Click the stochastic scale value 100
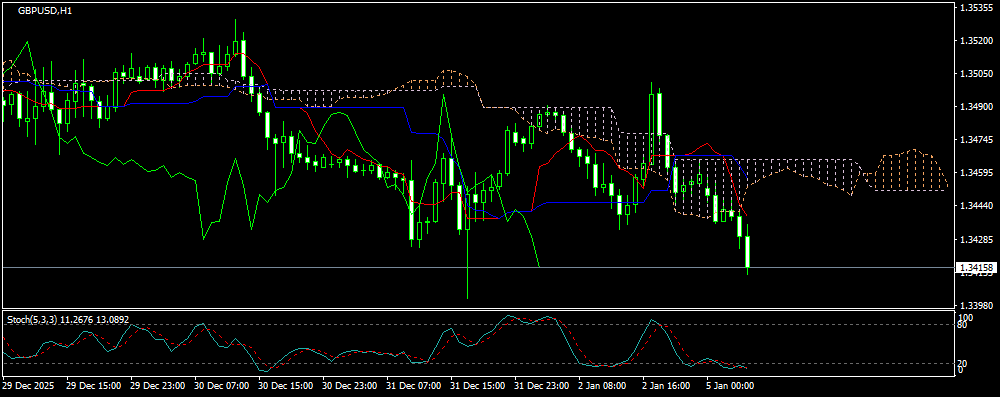 click(x=966, y=317)
